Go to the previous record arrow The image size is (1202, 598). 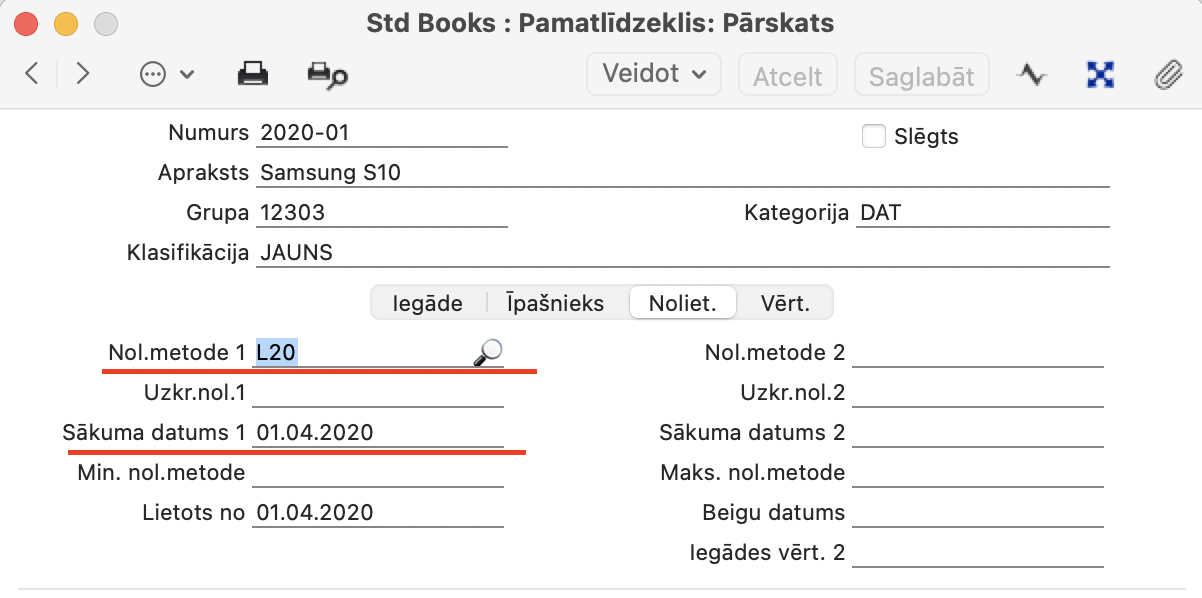[x=32, y=74]
